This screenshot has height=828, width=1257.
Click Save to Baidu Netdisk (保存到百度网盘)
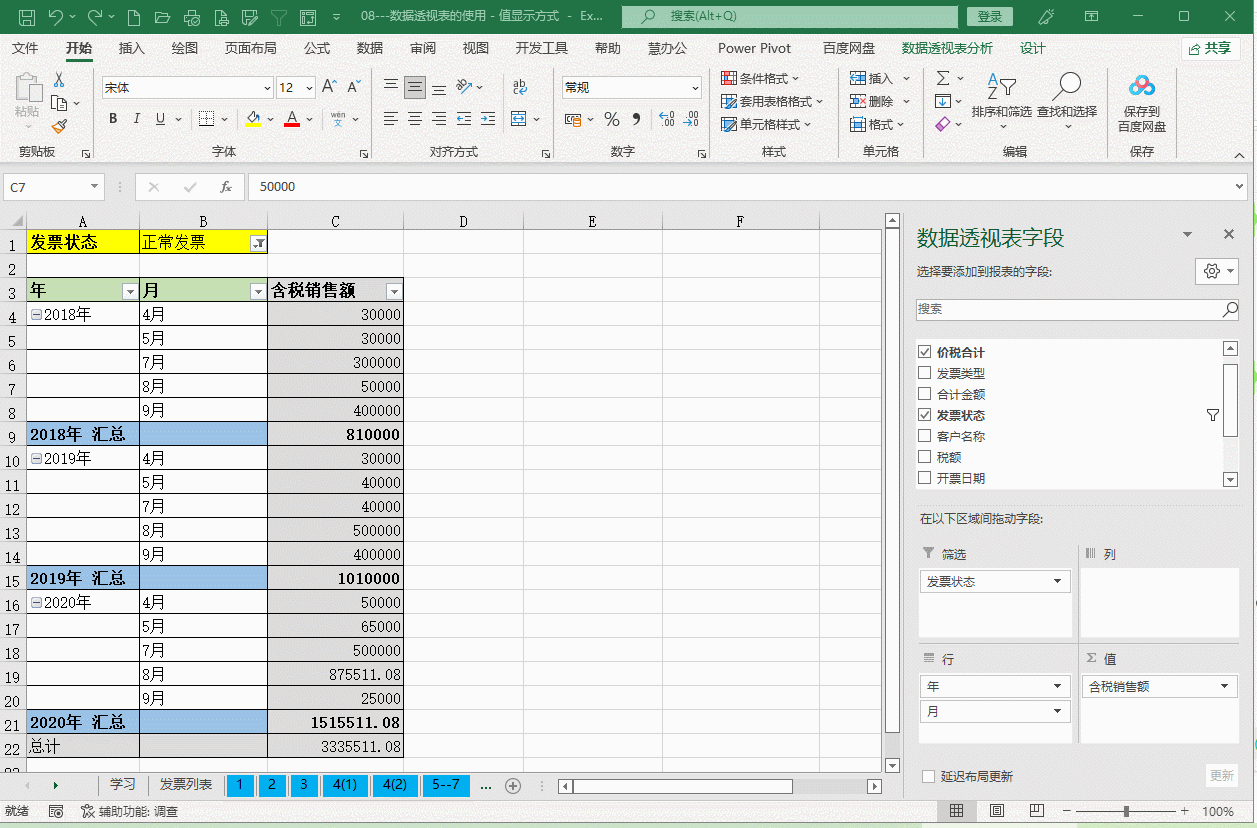click(x=1142, y=103)
